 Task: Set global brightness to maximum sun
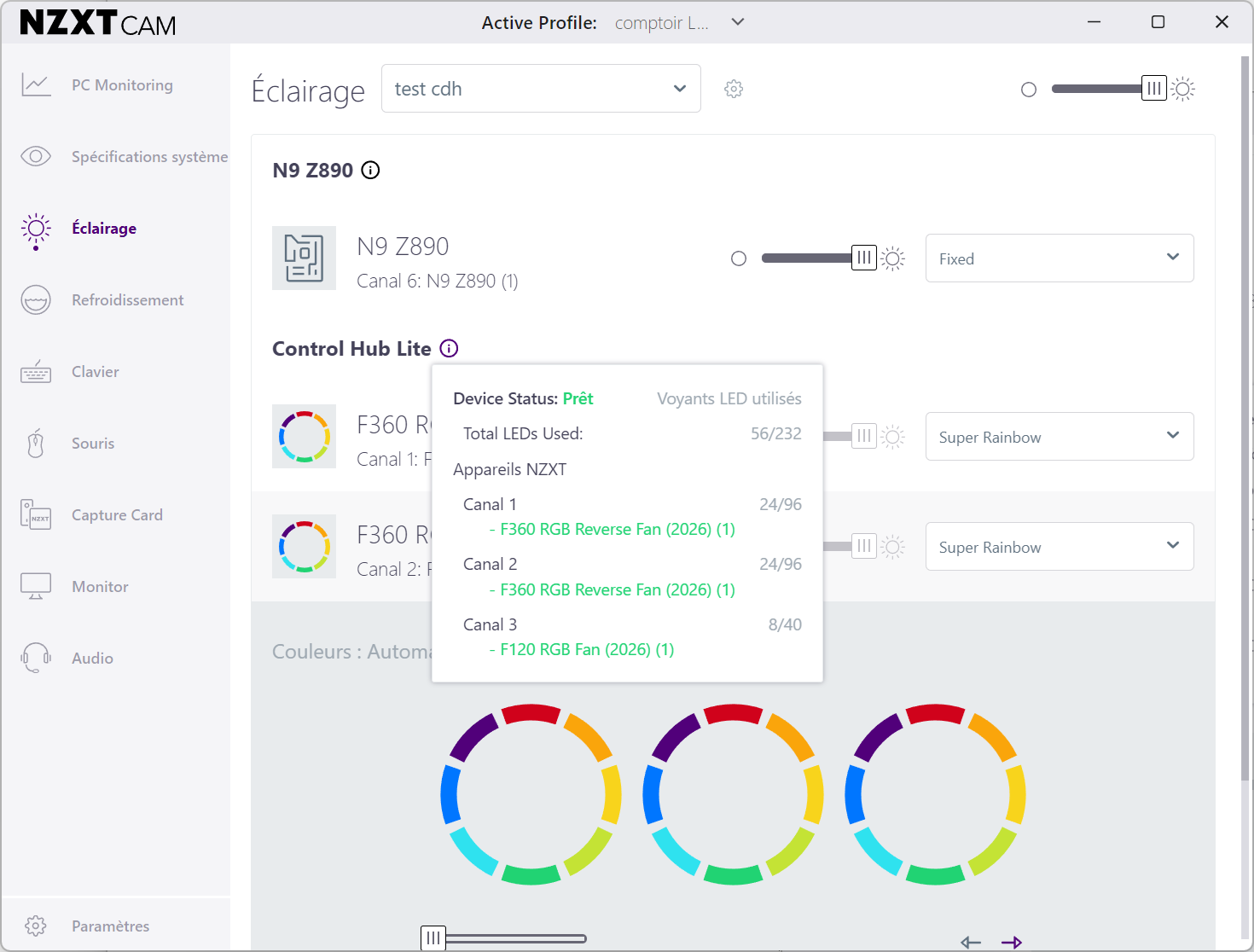pyautogui.click(x=1183, y=89)
